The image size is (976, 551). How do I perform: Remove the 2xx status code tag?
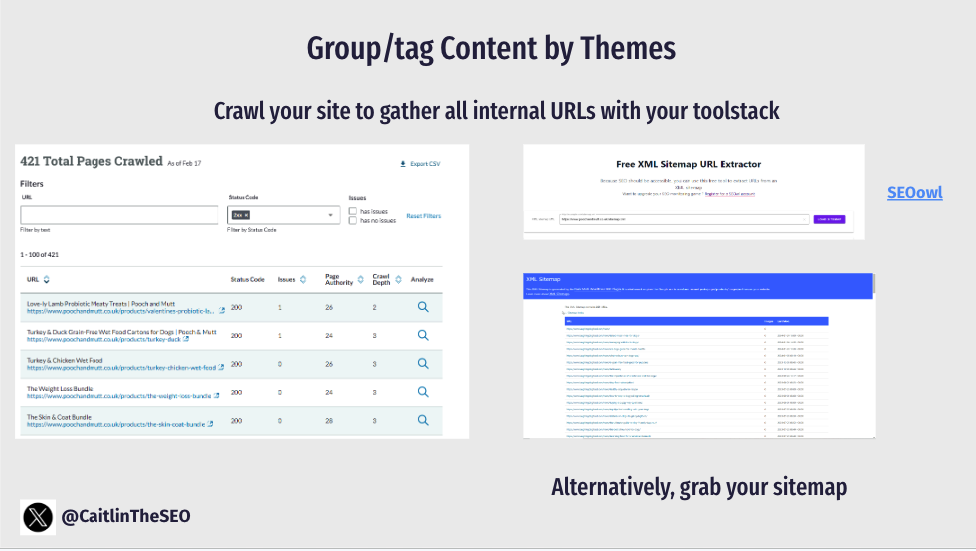[x=247, y=215]
